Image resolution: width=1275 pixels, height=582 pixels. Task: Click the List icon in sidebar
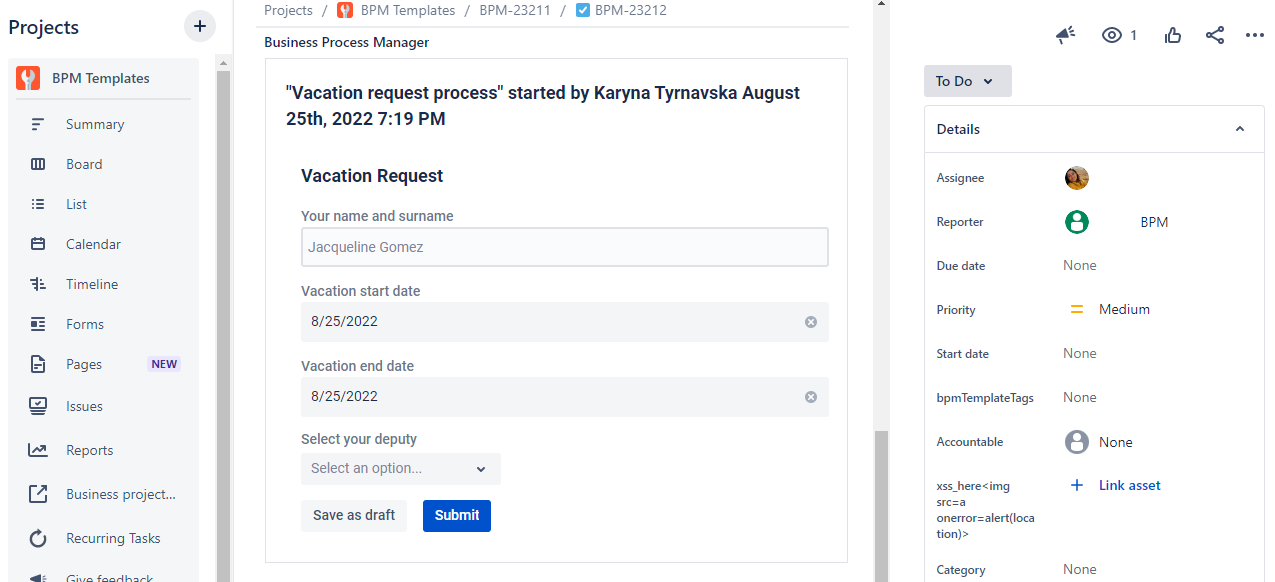pos(38,204)
